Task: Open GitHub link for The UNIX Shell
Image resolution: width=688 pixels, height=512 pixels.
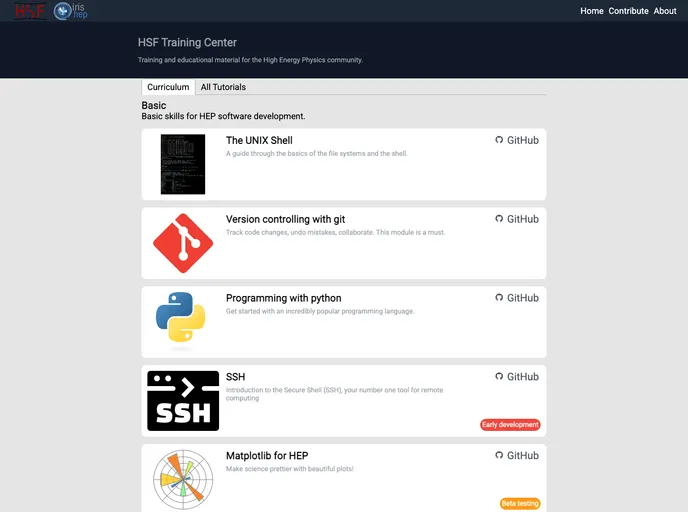Action: coord(517,141)
